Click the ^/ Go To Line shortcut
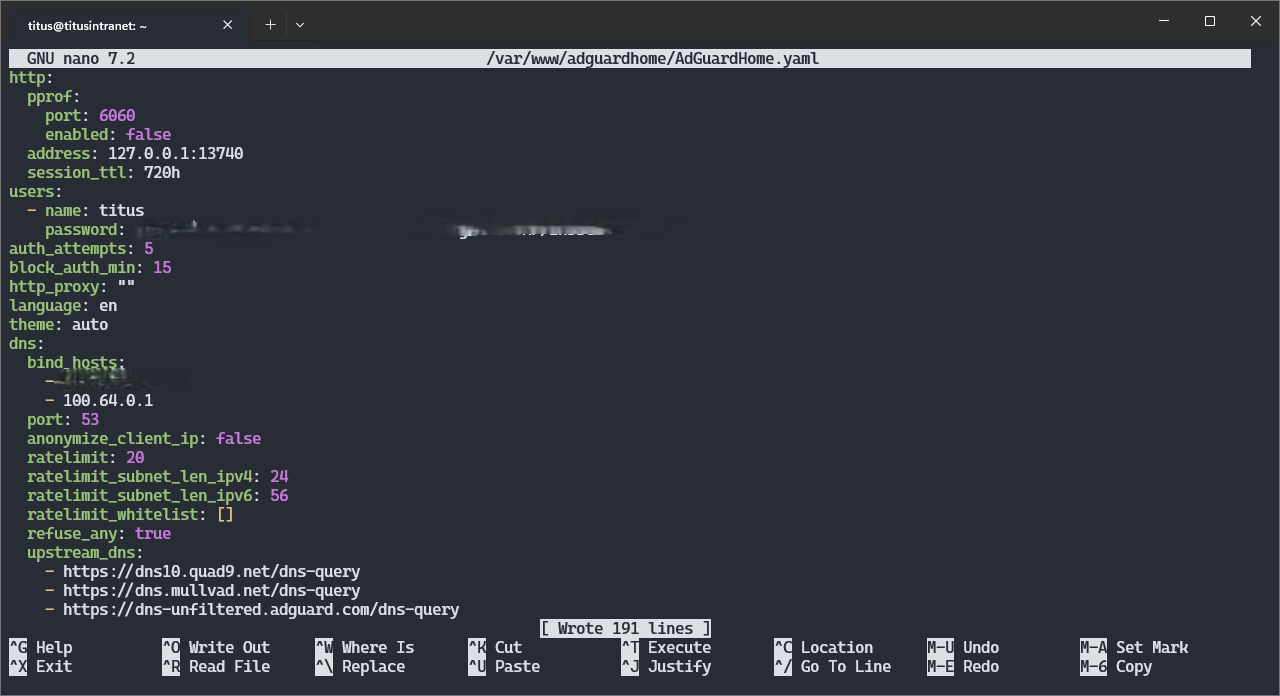This screenshot has width=1280, height=696. pyautogui.click(x=832, y=666)
